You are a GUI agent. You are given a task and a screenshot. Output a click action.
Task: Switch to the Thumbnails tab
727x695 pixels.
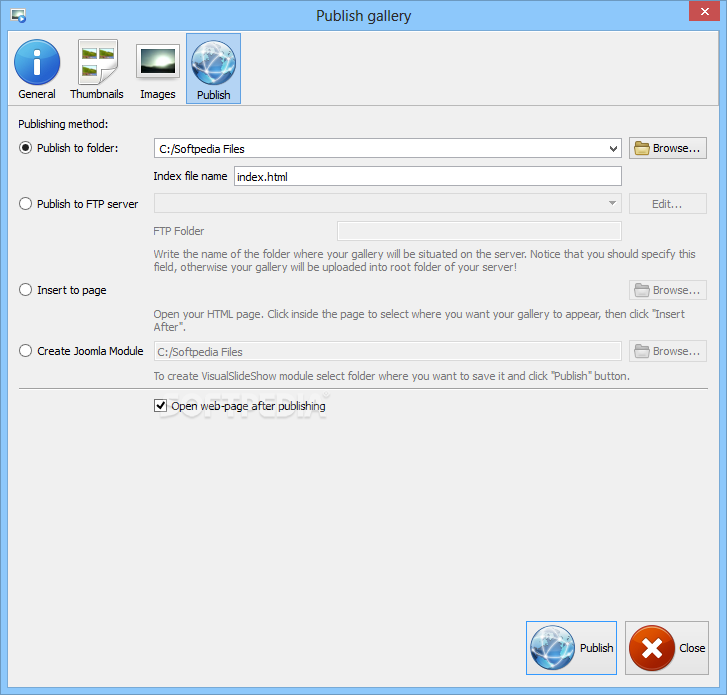tap(97, 70)
